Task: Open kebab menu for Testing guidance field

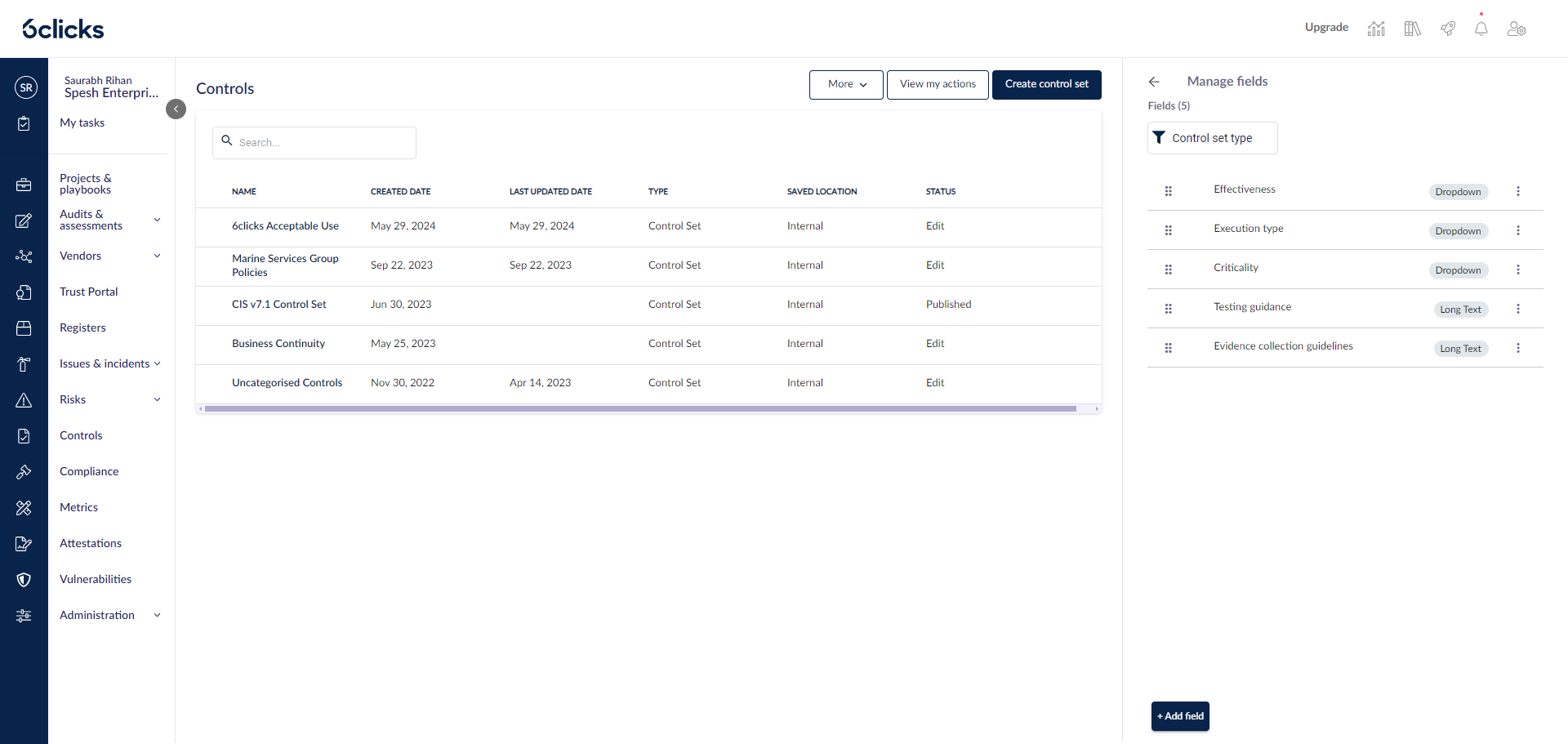Action: (1517, 309)
